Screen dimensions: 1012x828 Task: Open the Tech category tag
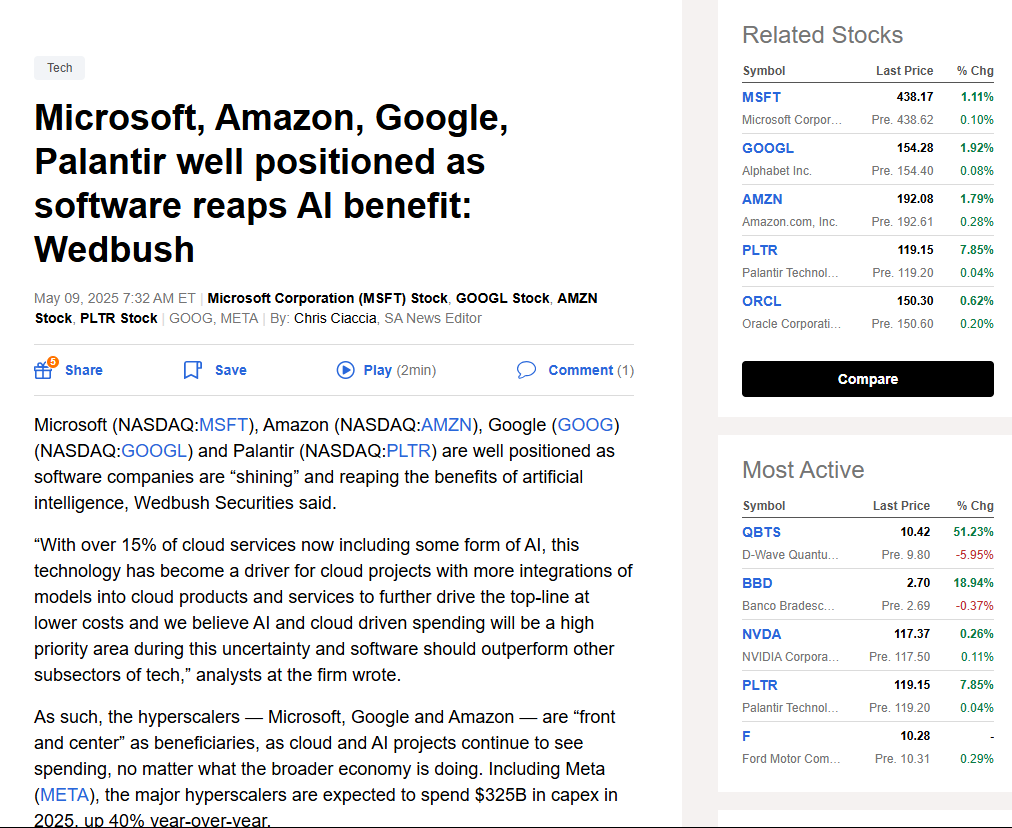point(59,68)
